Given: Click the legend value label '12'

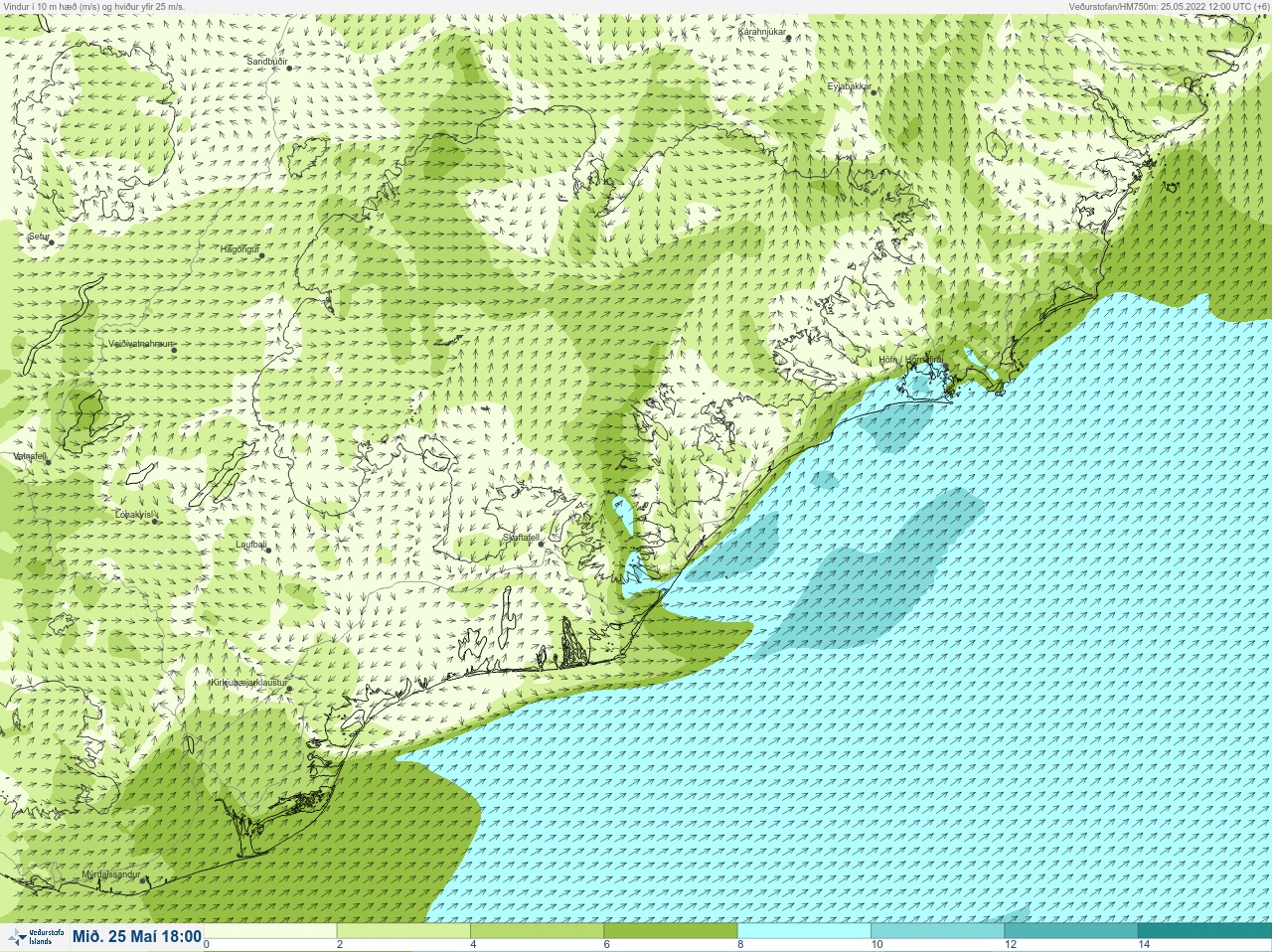Looking at the screenshot, I should (x=1011, y=945).
